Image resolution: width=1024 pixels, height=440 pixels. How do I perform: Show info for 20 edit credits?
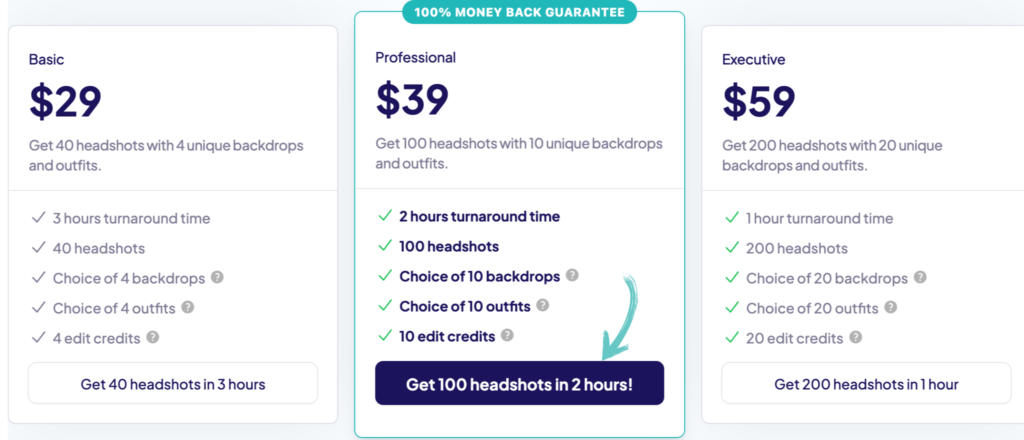[856, 337]
